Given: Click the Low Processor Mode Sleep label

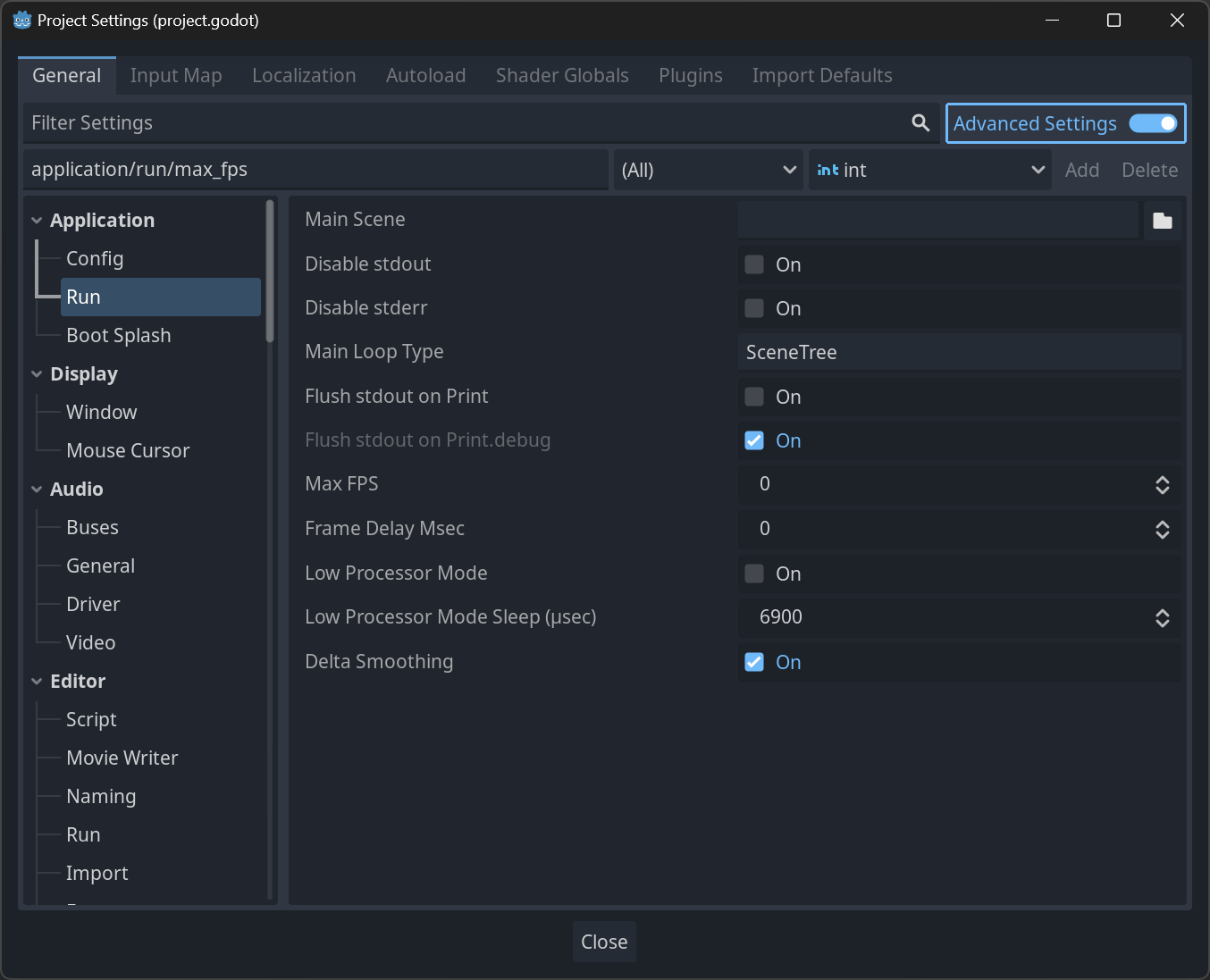Looking at the screenshot, I should 450,617.
